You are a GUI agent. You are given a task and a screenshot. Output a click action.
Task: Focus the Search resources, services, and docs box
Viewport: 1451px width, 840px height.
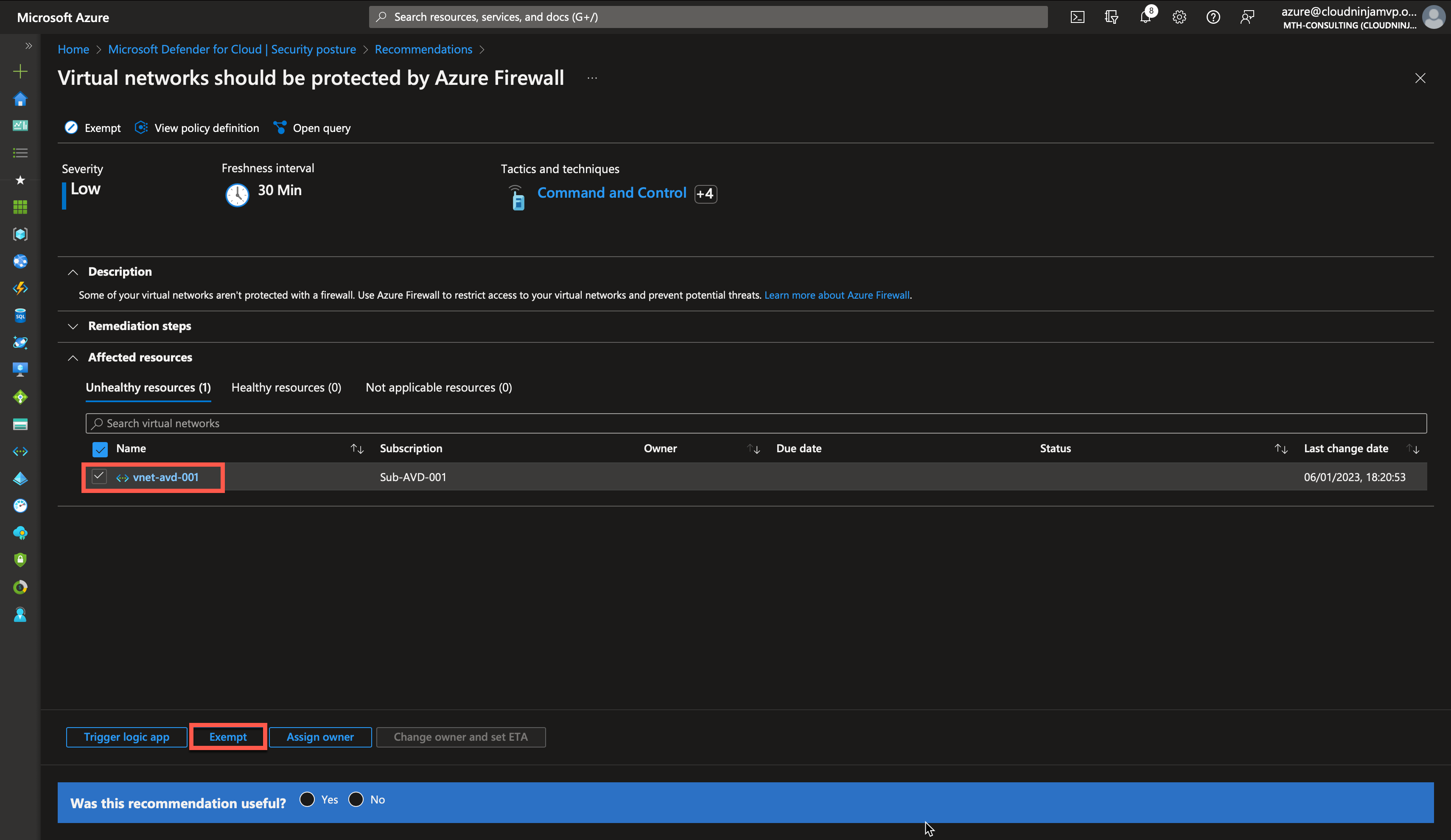[708, 17]
